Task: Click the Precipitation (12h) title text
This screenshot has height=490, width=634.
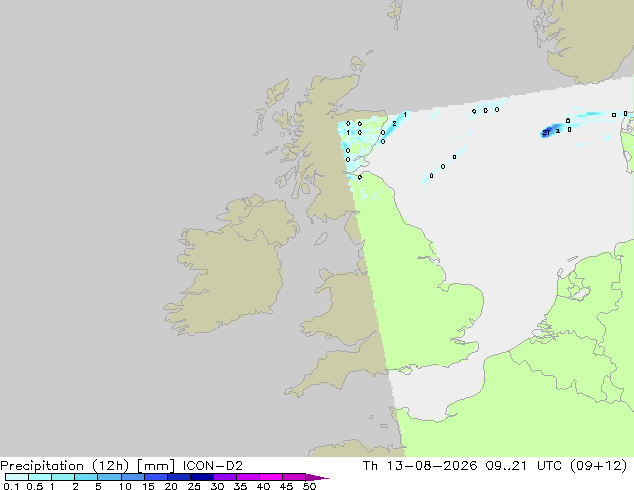Action: coord(65,466)
